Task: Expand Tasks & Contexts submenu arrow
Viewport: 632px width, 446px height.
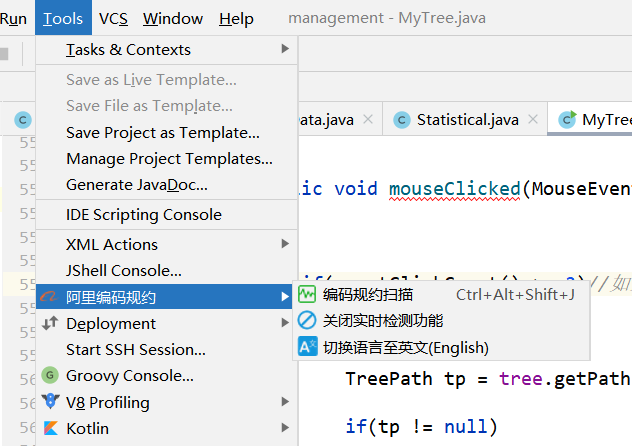Action: coord(285,49)
